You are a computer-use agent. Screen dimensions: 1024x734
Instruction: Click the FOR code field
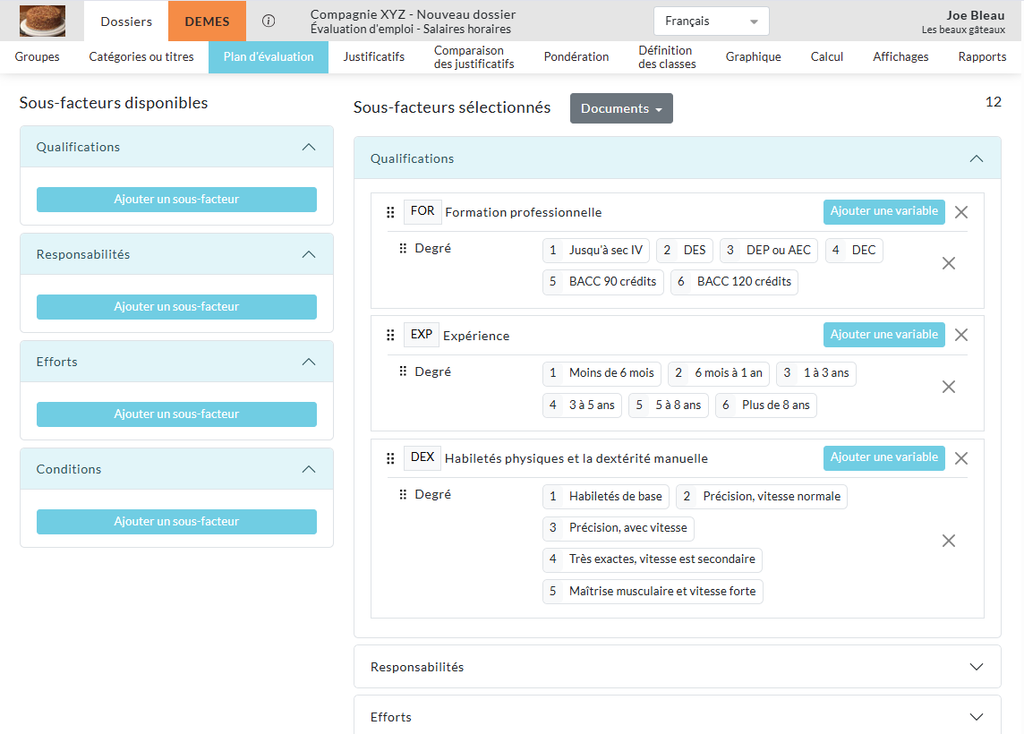[x=422, y=211]
